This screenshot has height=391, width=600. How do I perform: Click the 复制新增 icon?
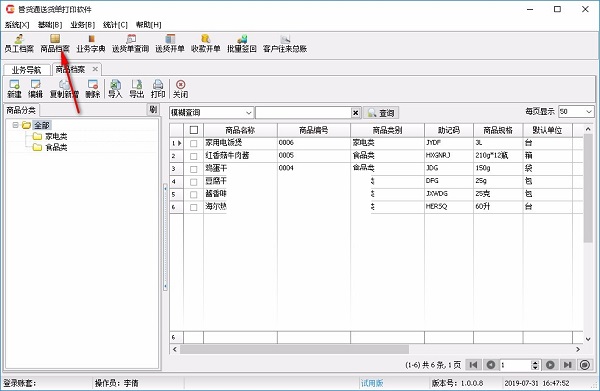point(64,89)
